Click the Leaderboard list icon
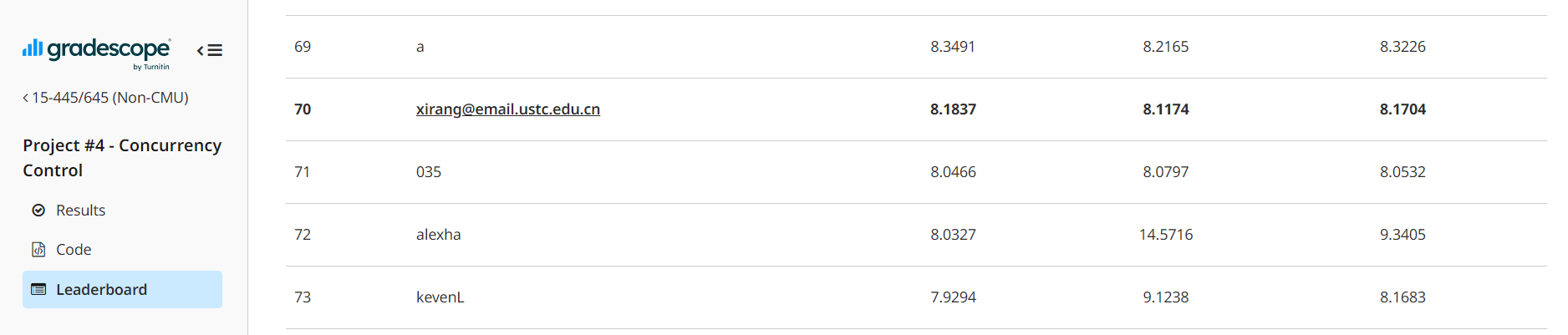Image resolution: width=1568 pixels, height=335 pixels. click(38, 290)
